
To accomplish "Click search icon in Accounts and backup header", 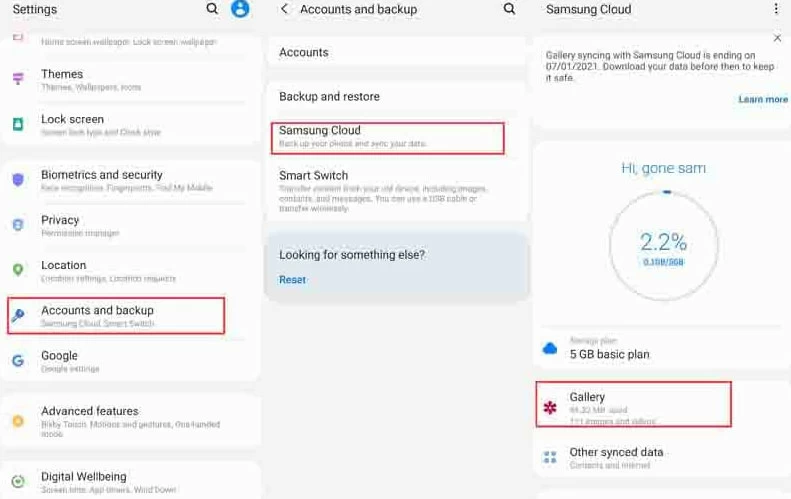I will (x=510, y=9).
